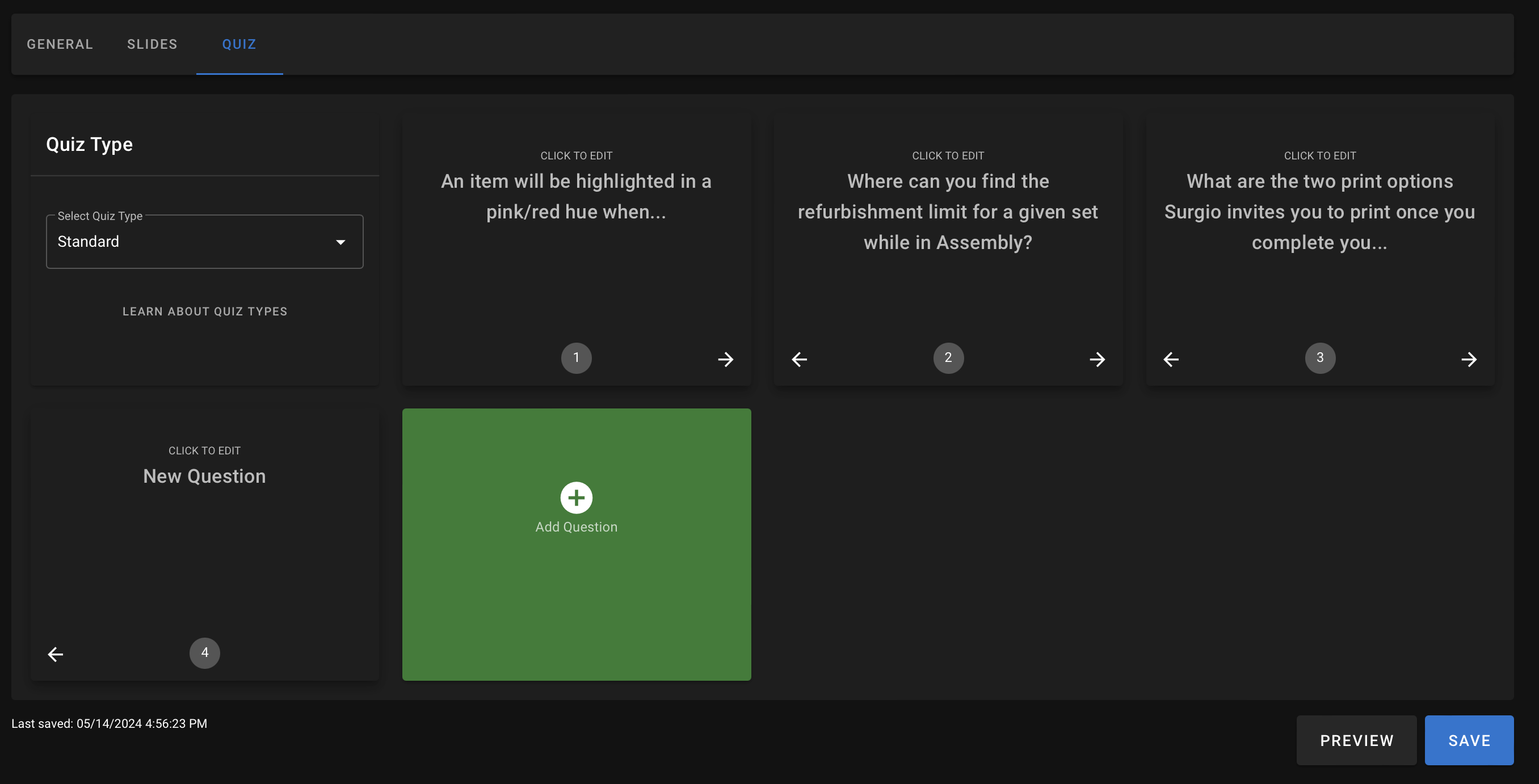
Task: Click CLICK TO EDIT on question 2
Action: [948, 155]
